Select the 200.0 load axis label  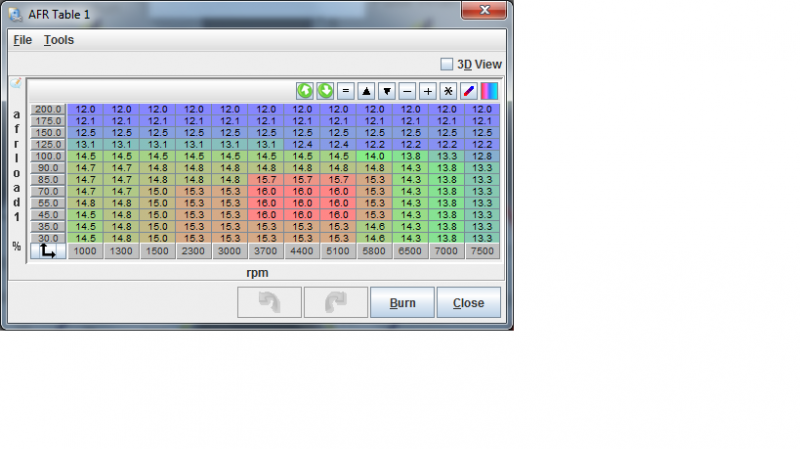[48, 109]
